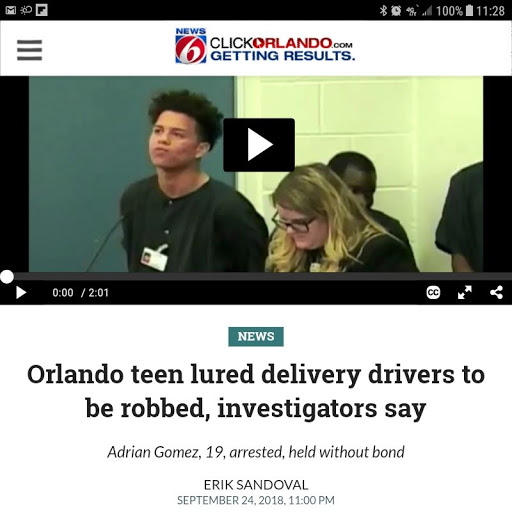512x512 pixels.
Task: Share the video with the share icon
Action: click(496, 292)
